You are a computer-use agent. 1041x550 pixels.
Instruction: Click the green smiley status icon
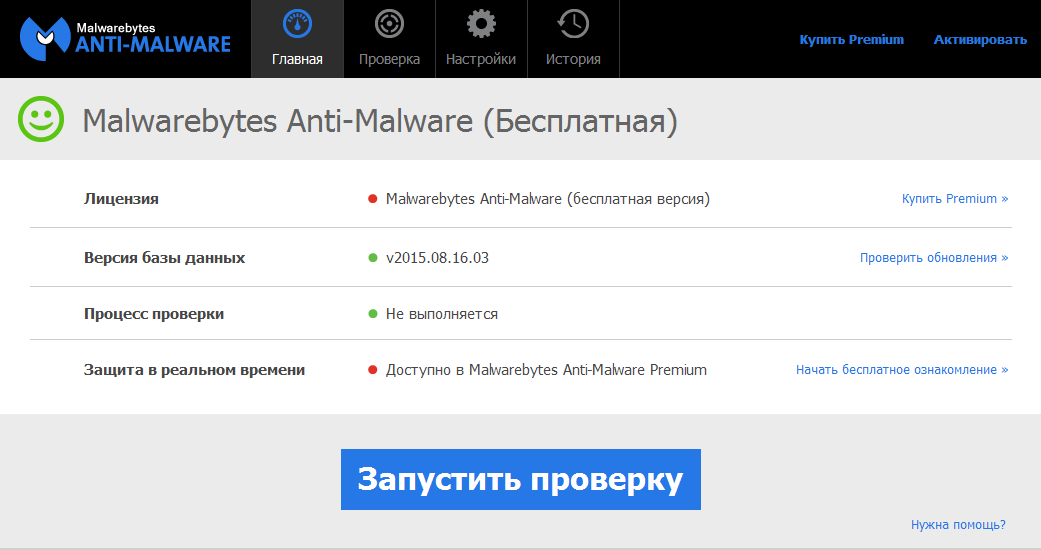click(41, 121)
